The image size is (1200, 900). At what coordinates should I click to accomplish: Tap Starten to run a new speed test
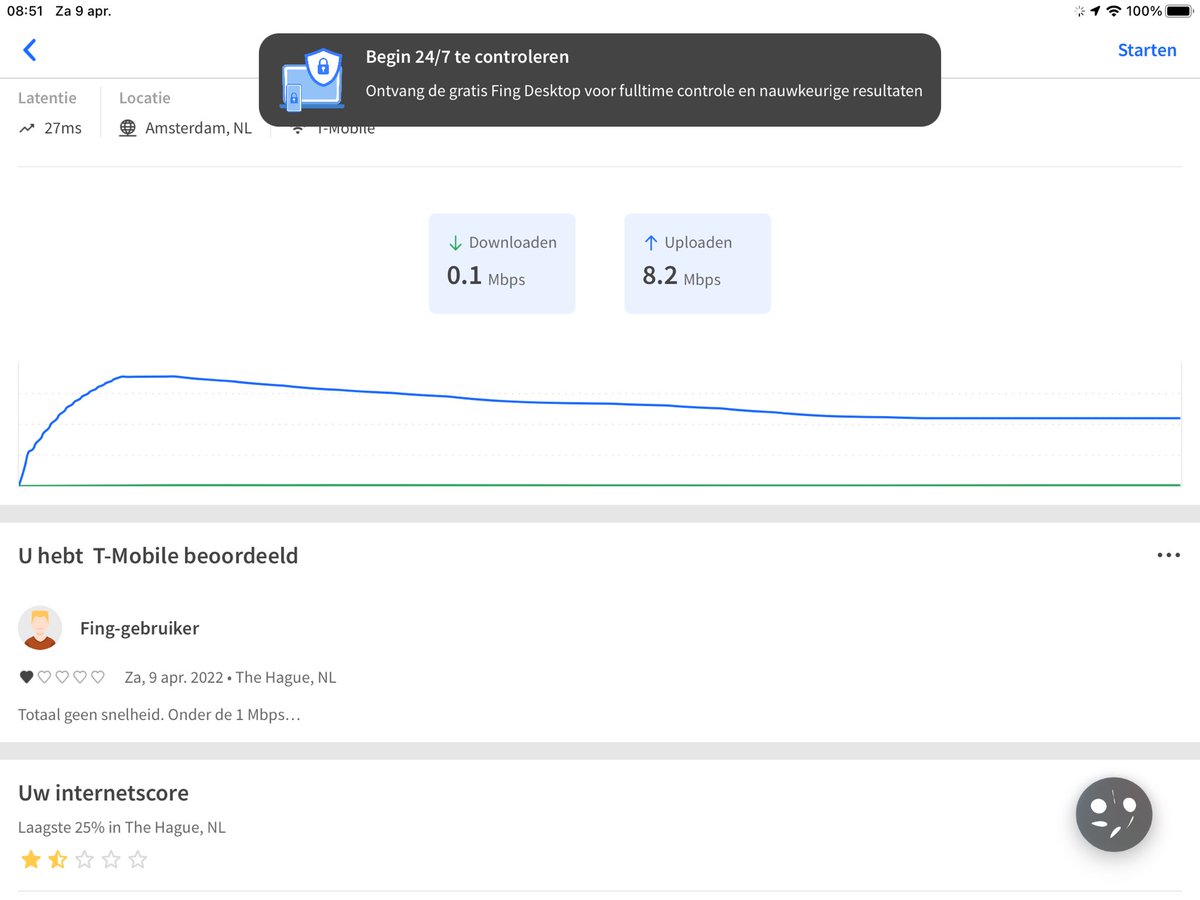pyautogui.click(x=1147, y=50)
